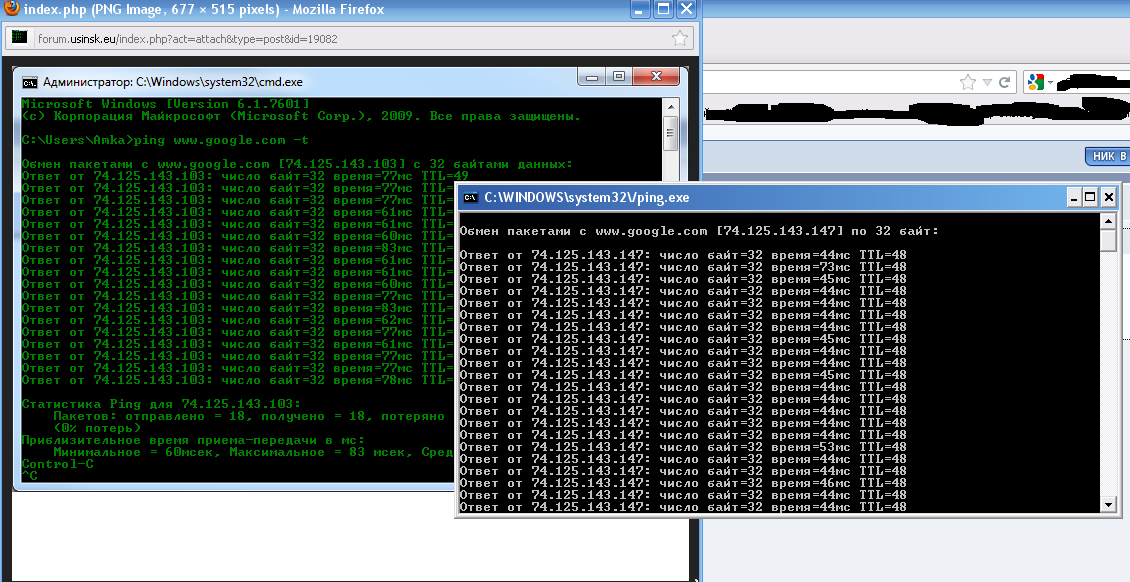Open the address bar history dropdown arrow
The height and width of the screenshot is (582, 1130).
pyautogui.click(x=987, y=82)
